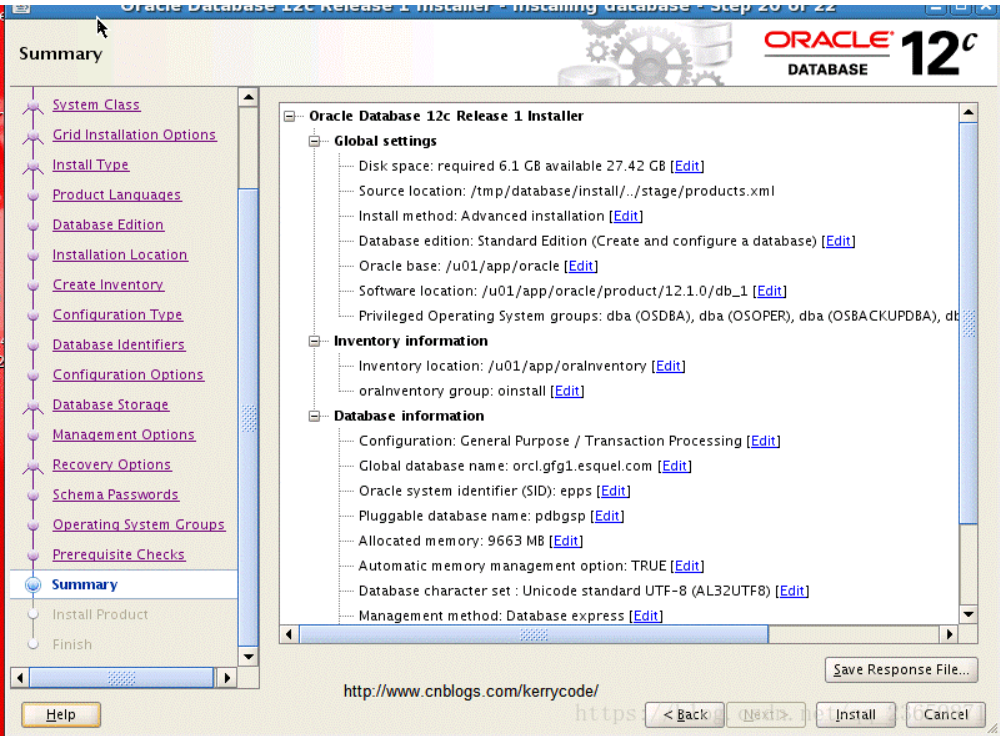This screenshot has width=1000, height=736.
Task: Collapse the Inventory information tree section
Action: point(314,341)
